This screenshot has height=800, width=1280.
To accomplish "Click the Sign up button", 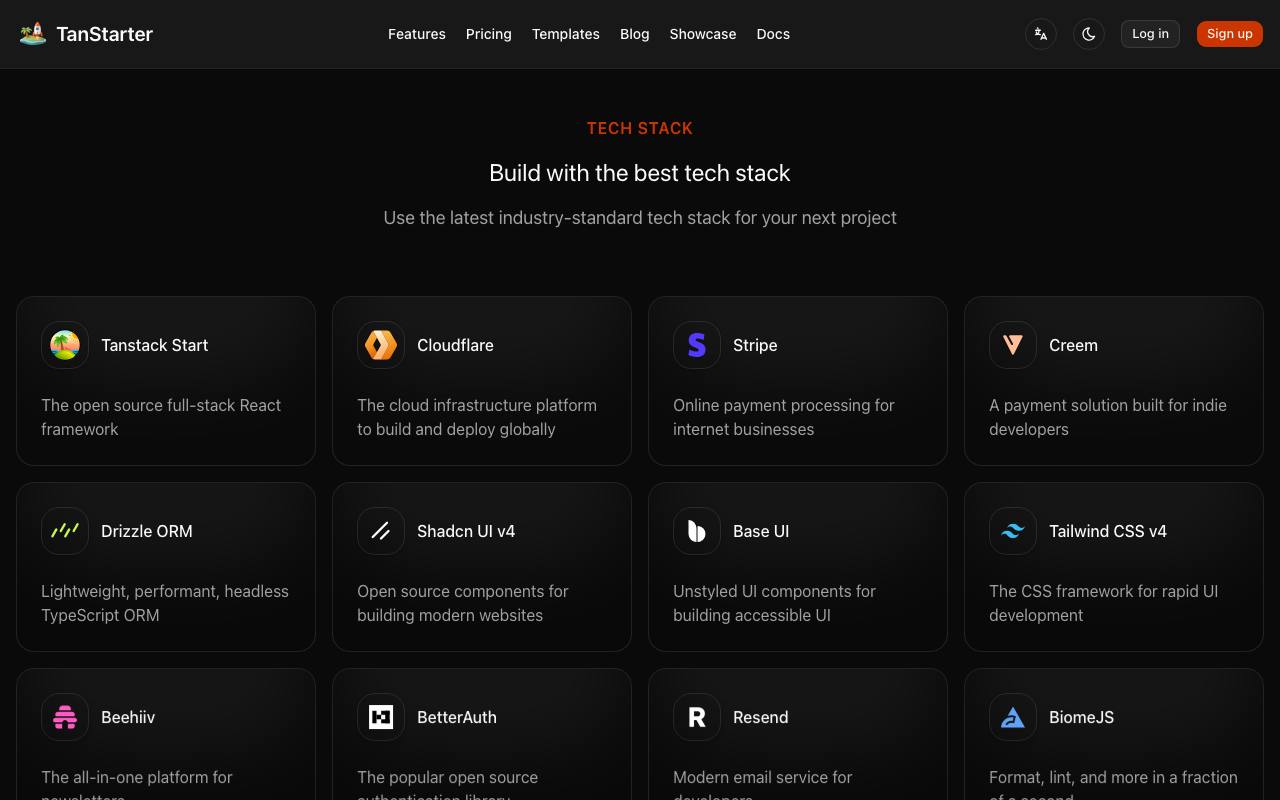I will click(x=1230, y=34).
